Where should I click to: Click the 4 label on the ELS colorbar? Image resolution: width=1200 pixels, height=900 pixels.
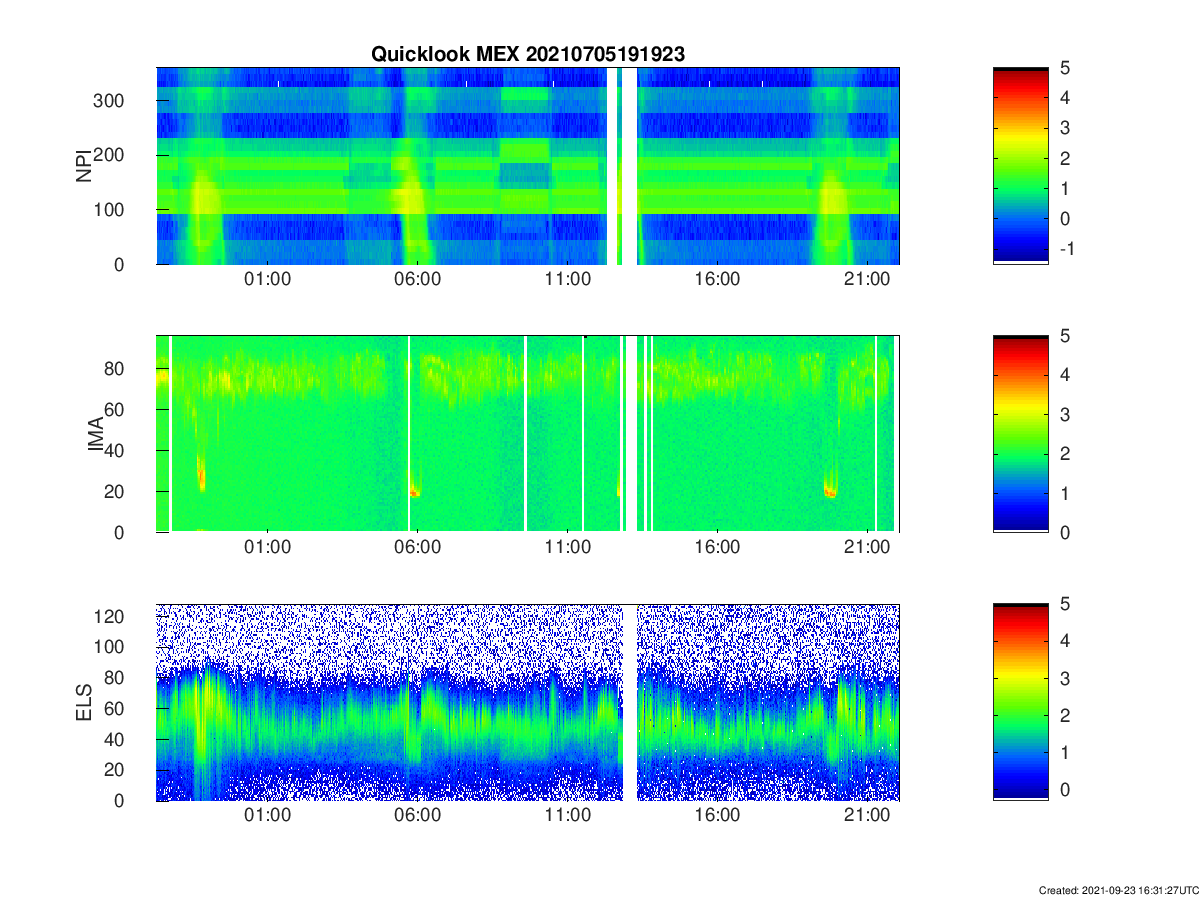[x=1066, y=642]
